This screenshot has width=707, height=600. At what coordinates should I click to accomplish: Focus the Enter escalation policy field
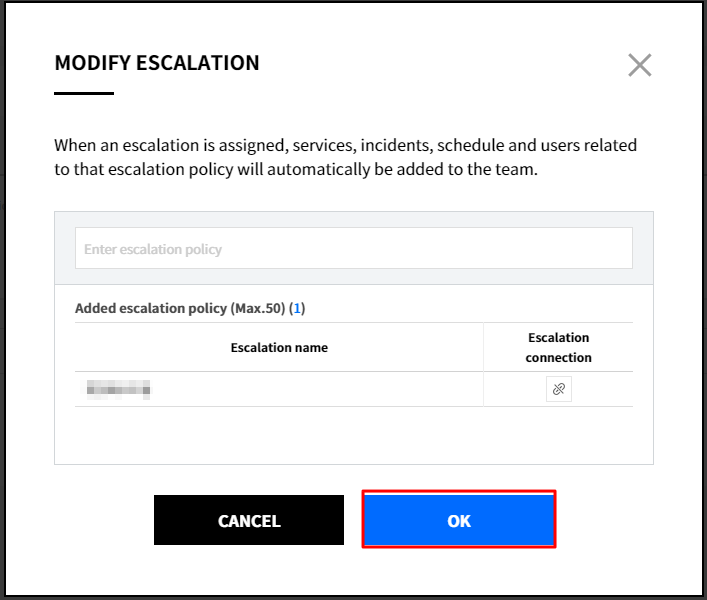tap(353, 248)
